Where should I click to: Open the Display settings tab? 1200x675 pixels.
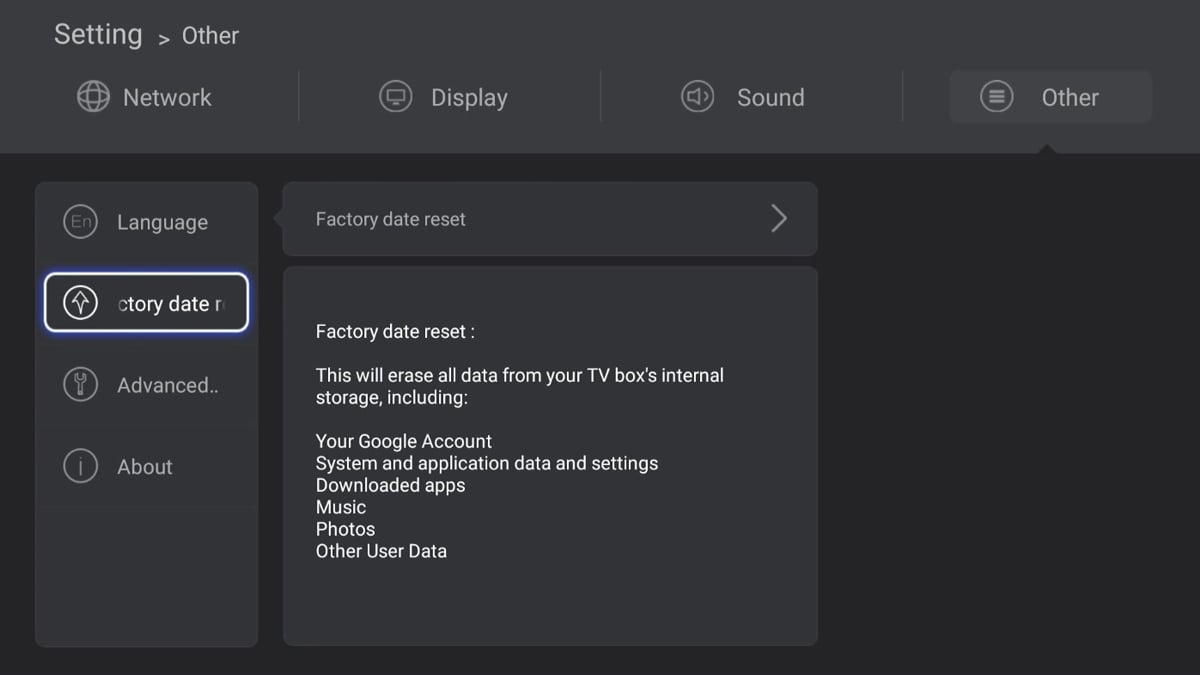coord(469,98)
